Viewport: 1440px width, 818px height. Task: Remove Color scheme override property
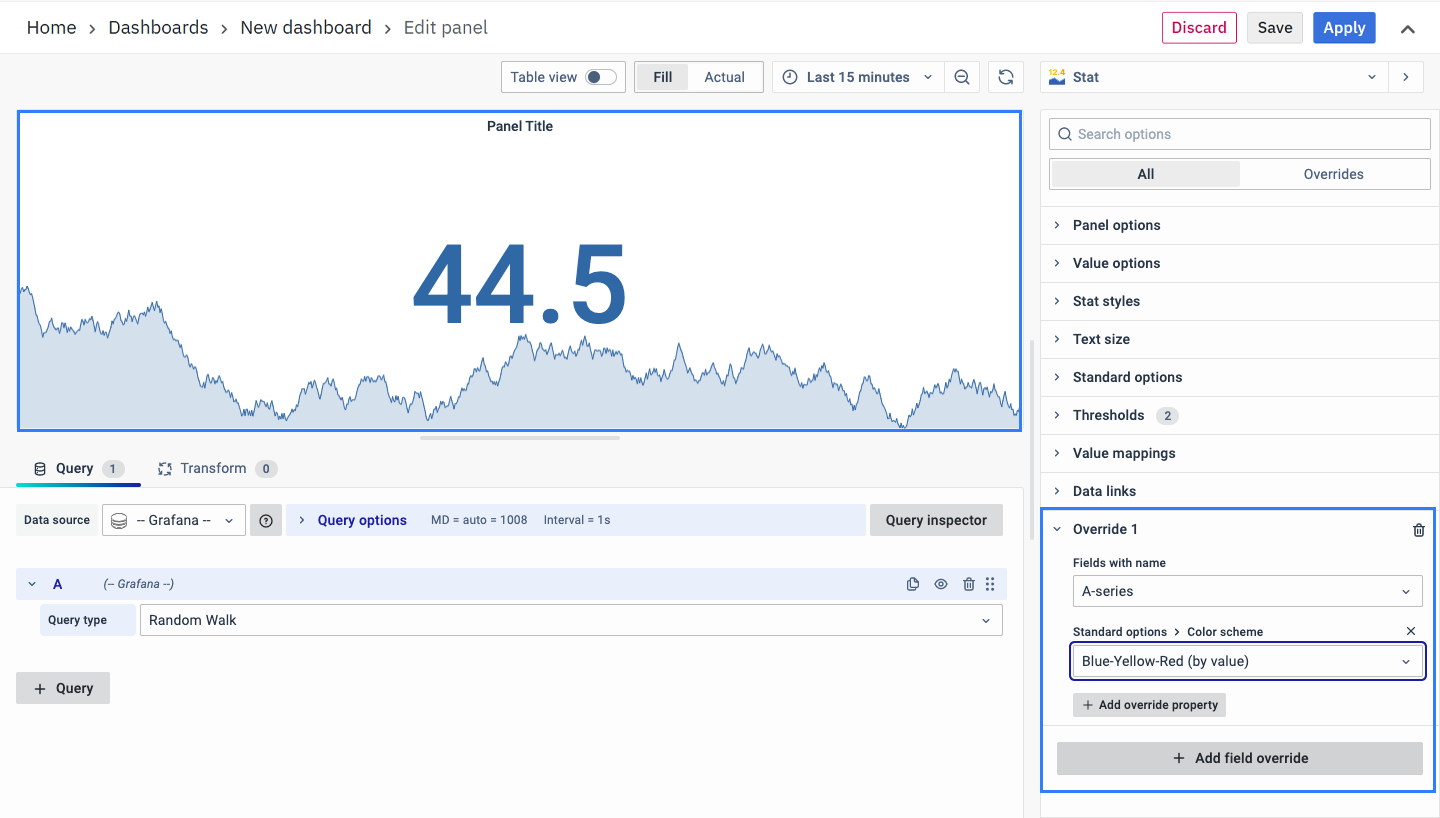click(x=1411, y=631)
